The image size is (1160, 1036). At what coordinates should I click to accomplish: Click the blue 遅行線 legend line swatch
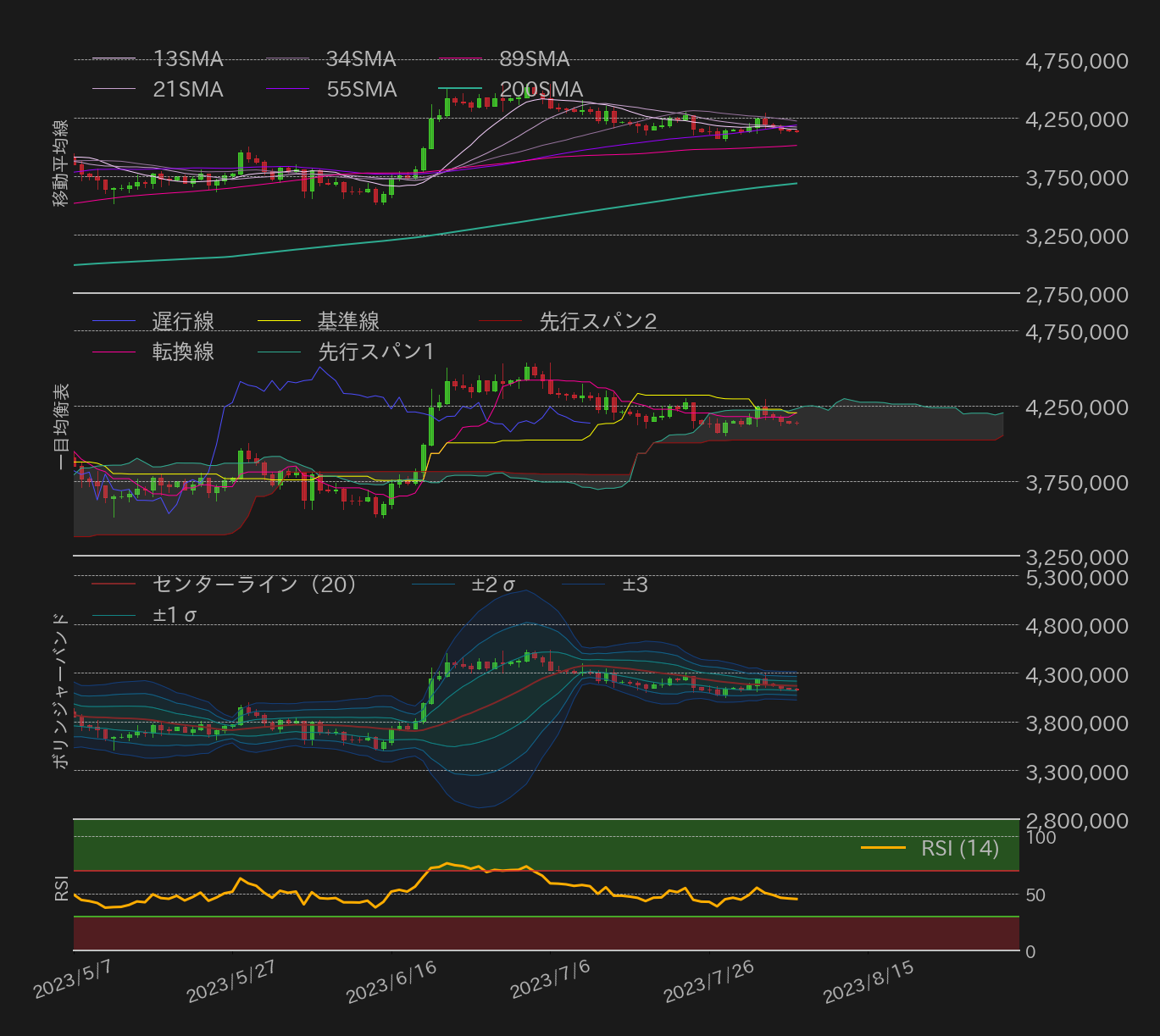tap(114, 321)
